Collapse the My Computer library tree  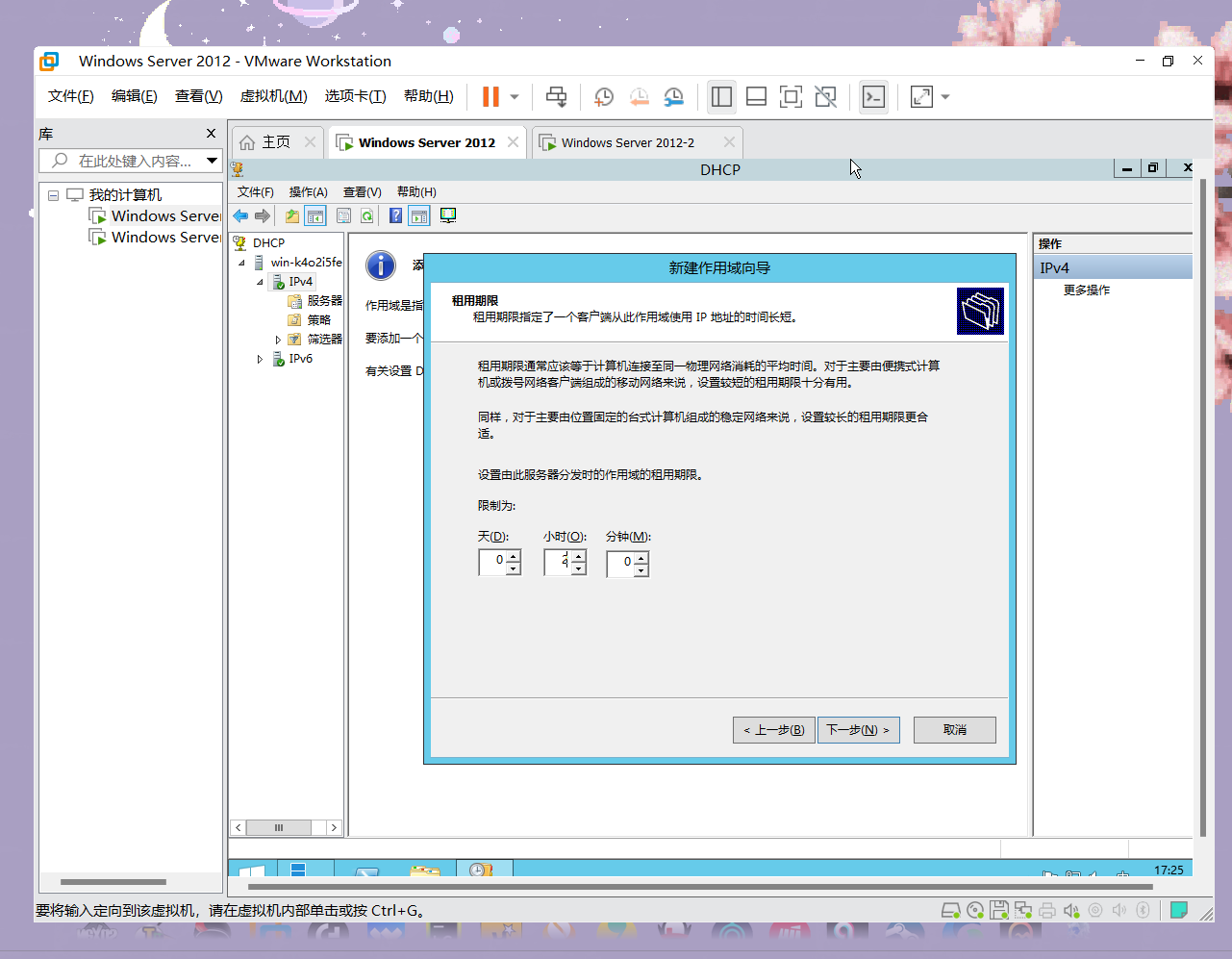pyautogui.click(x=54, y=195)
